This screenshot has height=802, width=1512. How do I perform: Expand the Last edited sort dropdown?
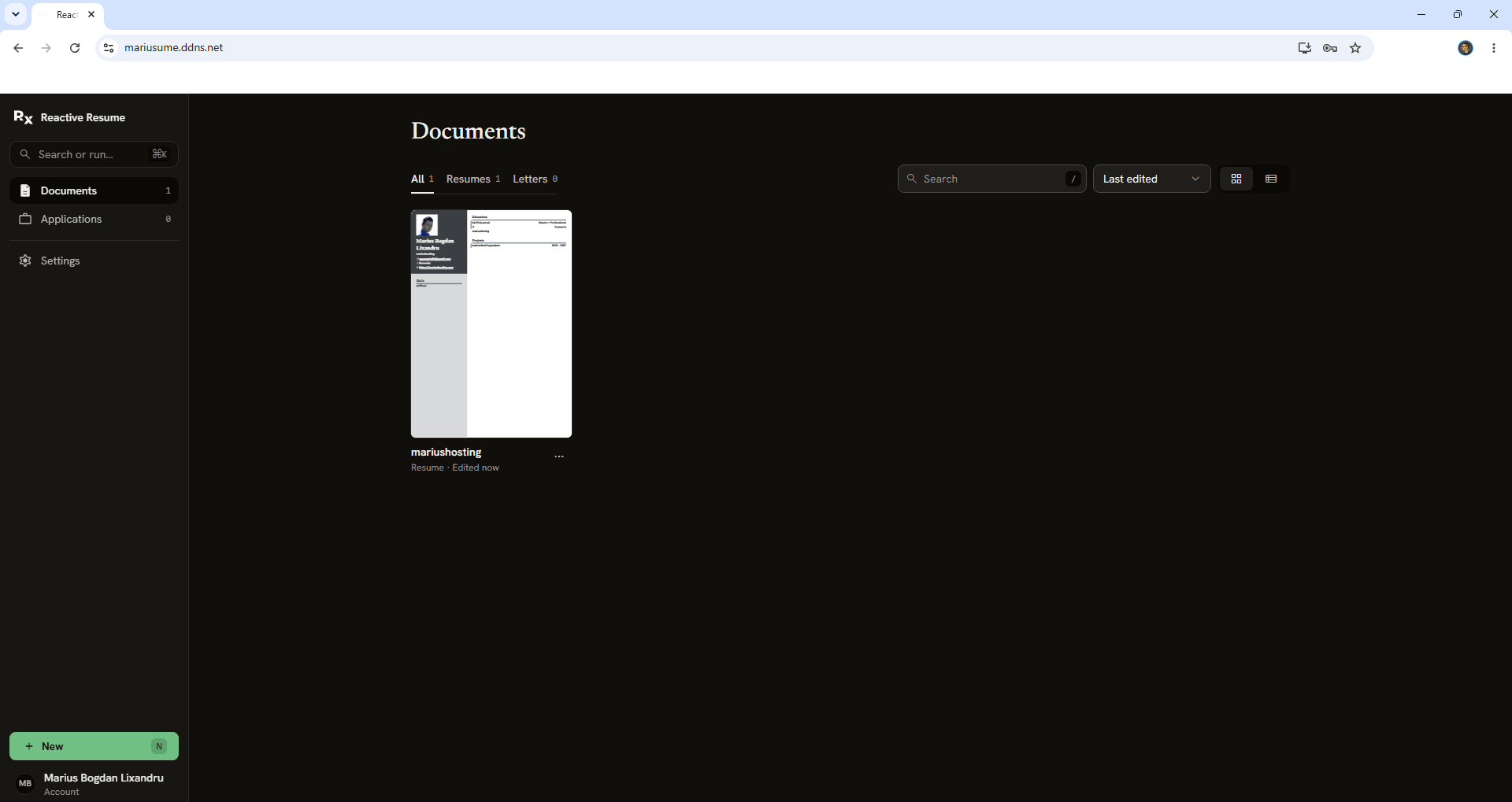(1151, 179)
